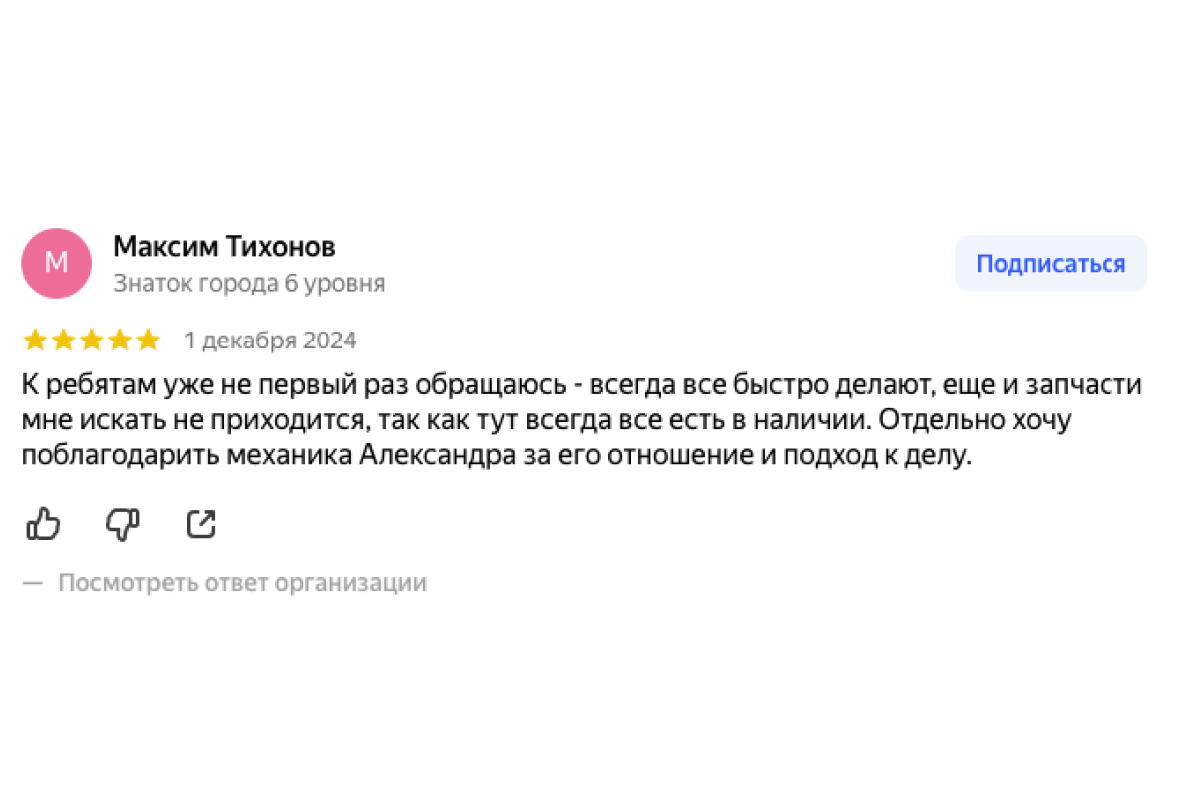
Task: Open Максим Тихонов's profile name link
Action: click(224, 246)
